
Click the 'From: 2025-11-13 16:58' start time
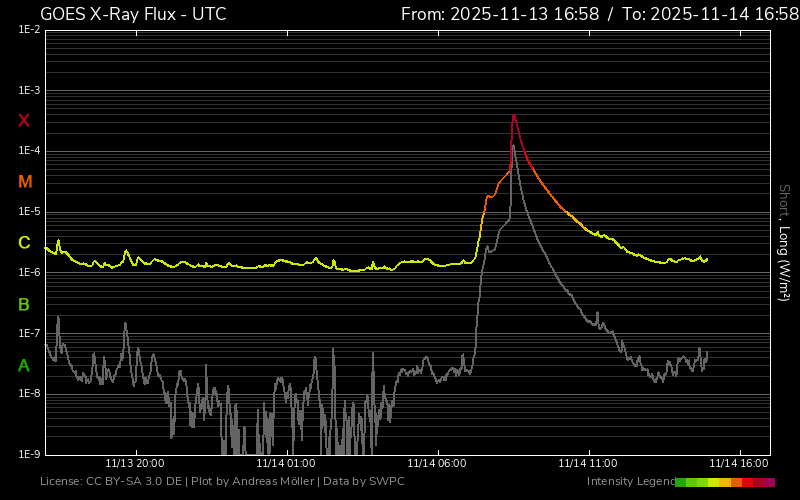pyautogui.click(x=500, y=14)
